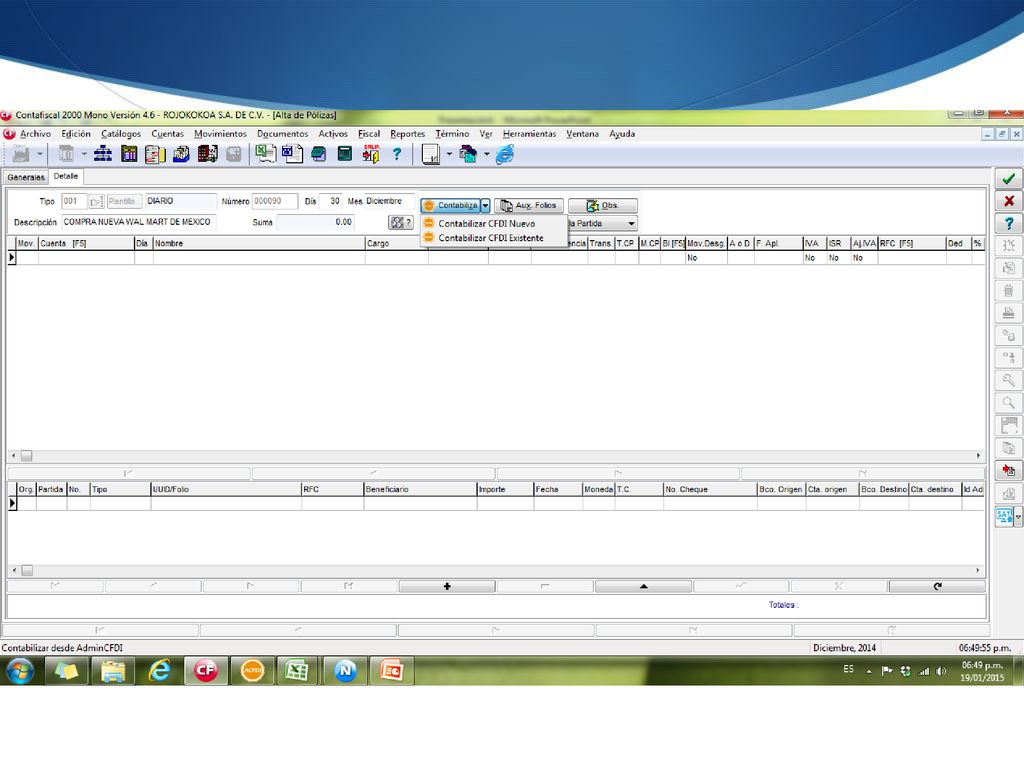Open the Archivo menu
The image size is (1024, 768).
click(35, 133)
